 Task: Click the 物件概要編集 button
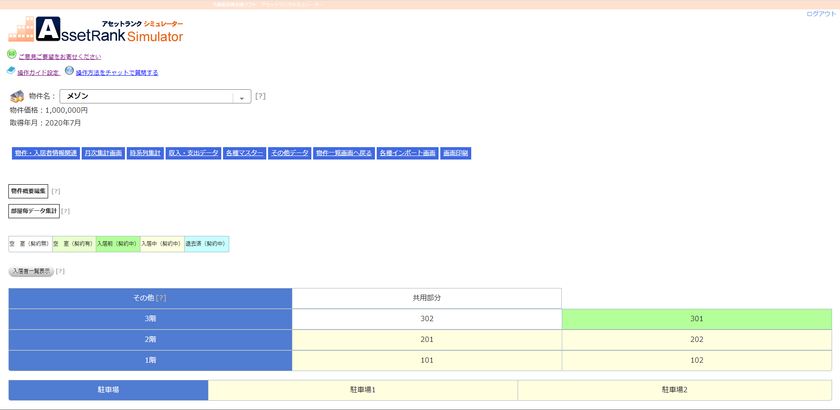28,191
